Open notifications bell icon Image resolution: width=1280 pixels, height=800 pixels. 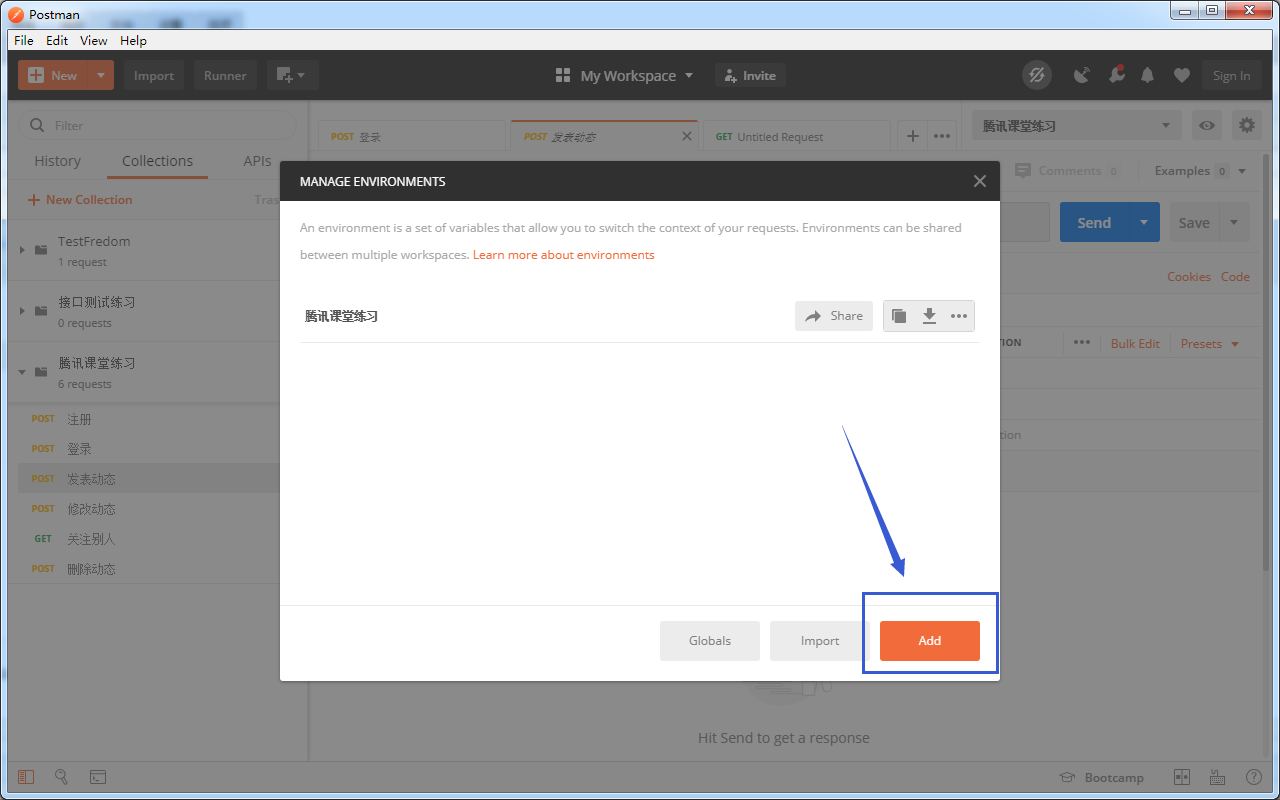[1148, 75]
